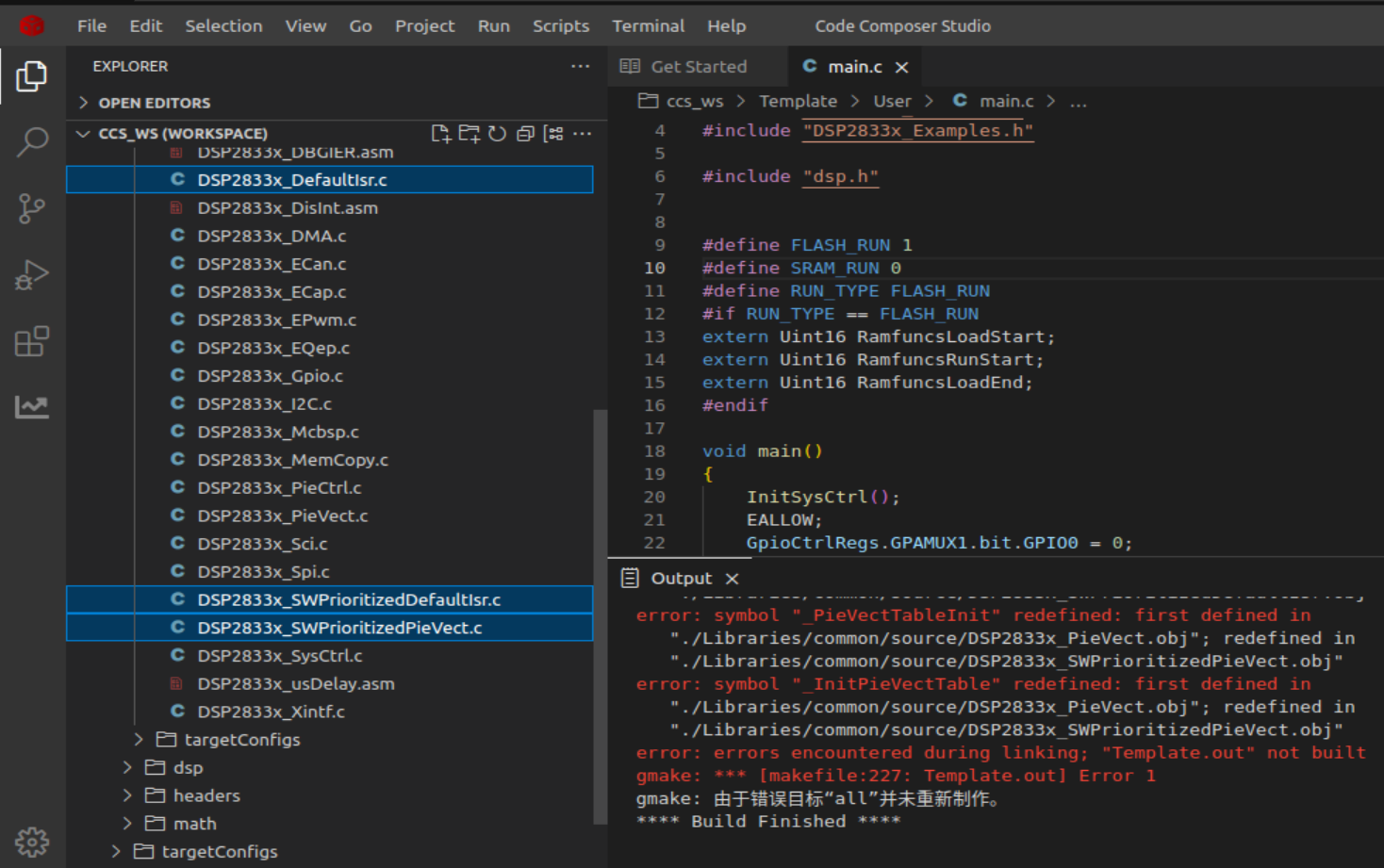Click icon right of Collapse All in workspace header
Viewport: 1384px width, 868px height.
pyautogui.click(x=554, y=134)
